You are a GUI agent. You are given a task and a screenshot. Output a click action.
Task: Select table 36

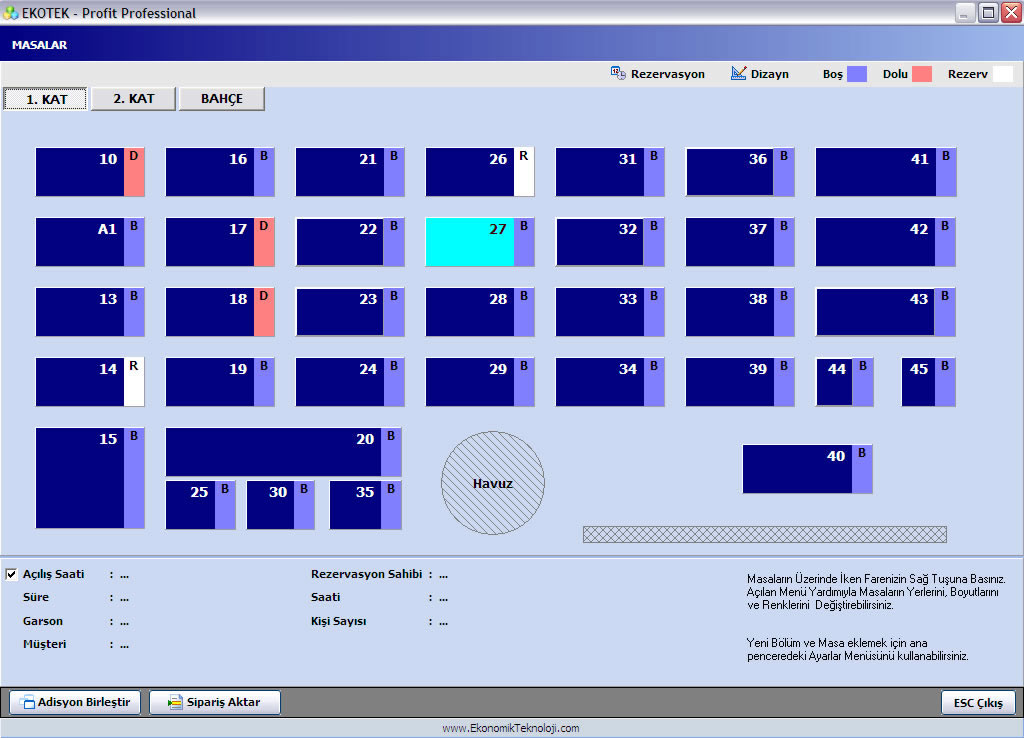click(x=740, y=172)
